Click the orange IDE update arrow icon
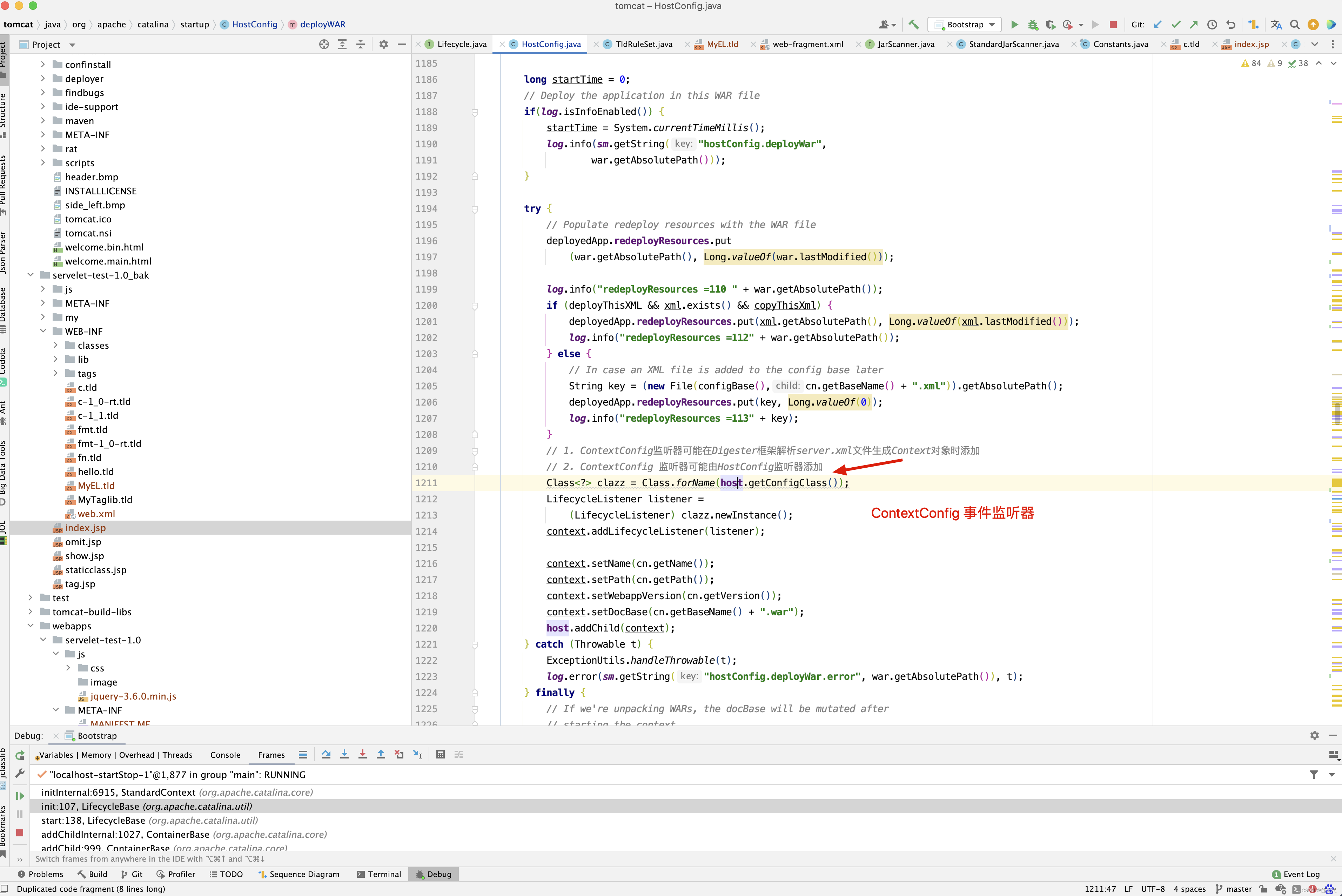The width and height of the screenshot is (1342, 896). (x=1313, y=25)
